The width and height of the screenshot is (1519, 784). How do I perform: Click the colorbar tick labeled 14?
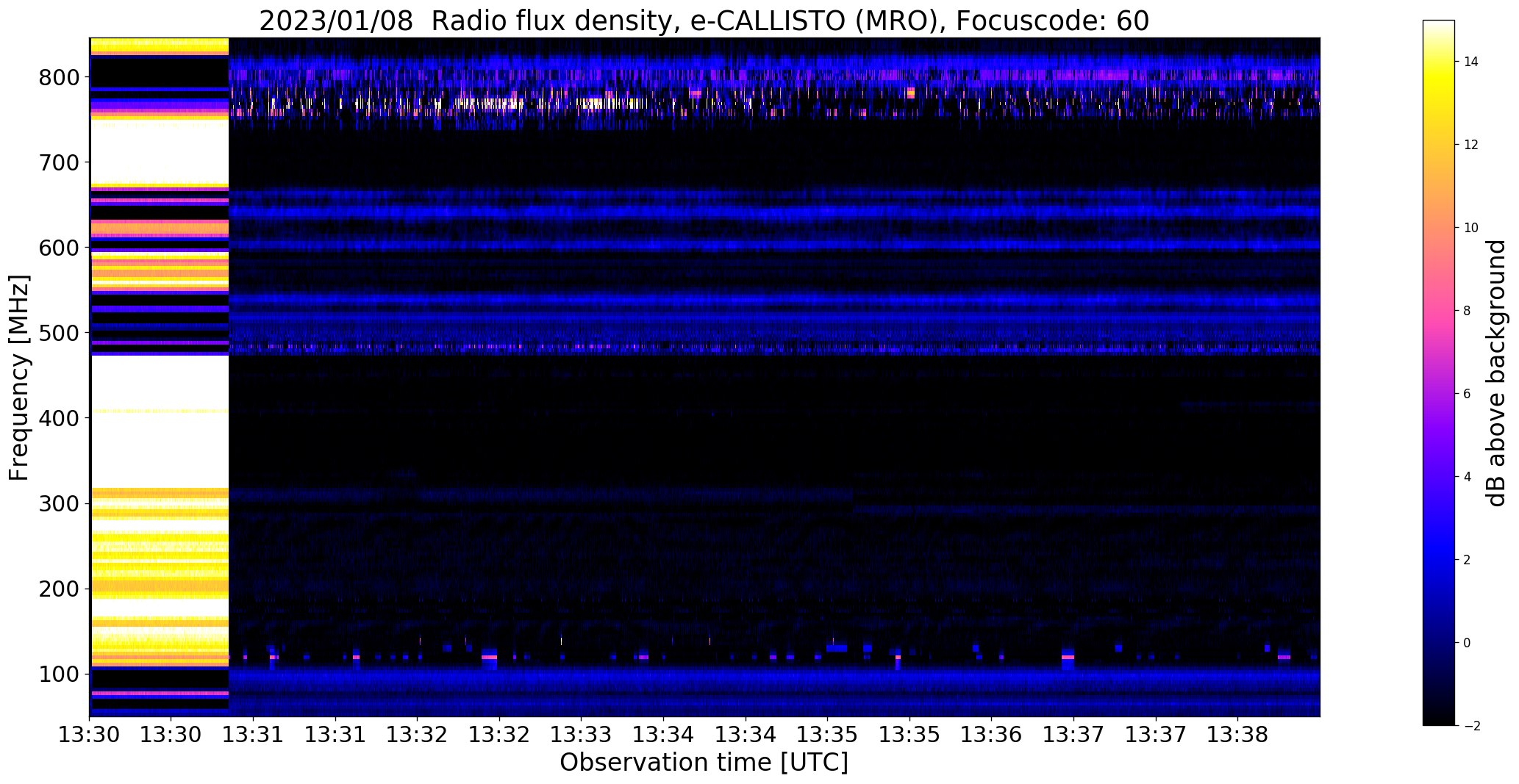1470,62
